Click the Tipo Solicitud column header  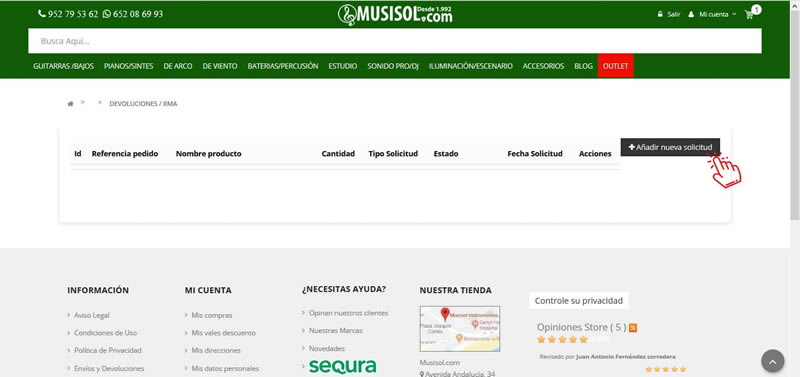pos(393,154)
